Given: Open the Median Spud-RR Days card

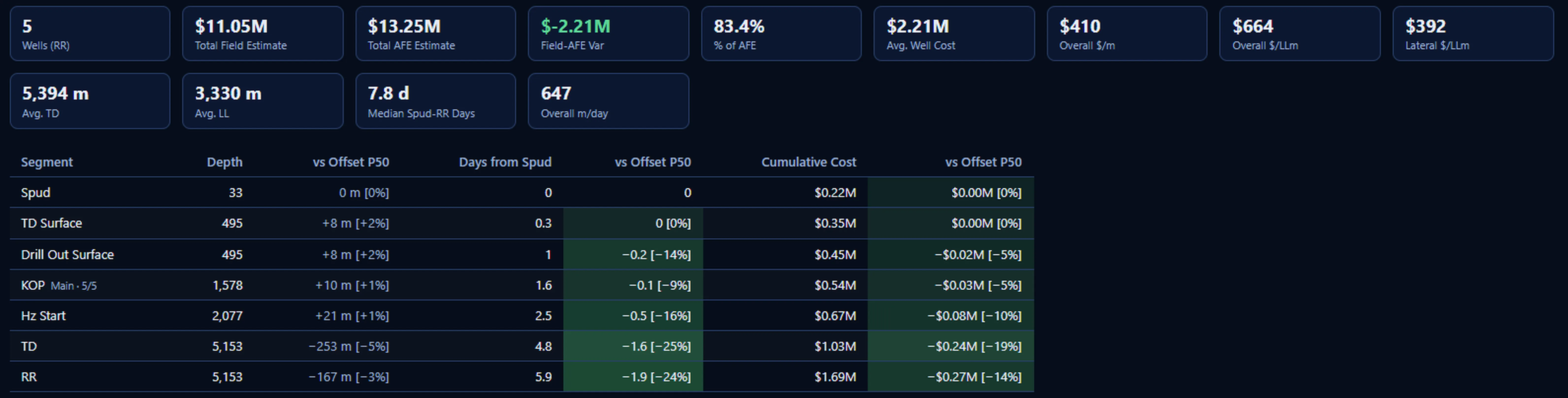Looking at the screenshot, I should coord(435,101).
